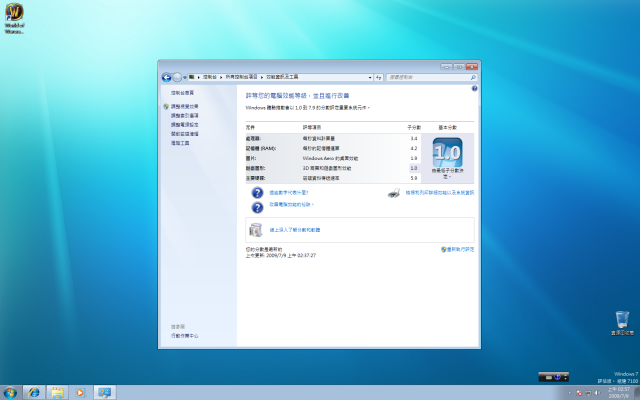Click the last update timestamp text
Viewport: 640px width, 400px height.
281,256
